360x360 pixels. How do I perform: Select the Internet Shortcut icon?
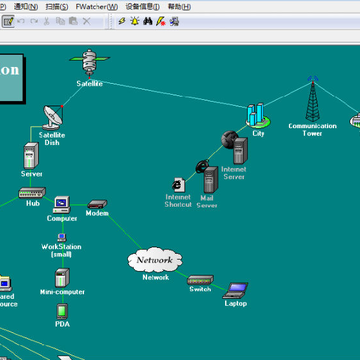click(178, 185)
